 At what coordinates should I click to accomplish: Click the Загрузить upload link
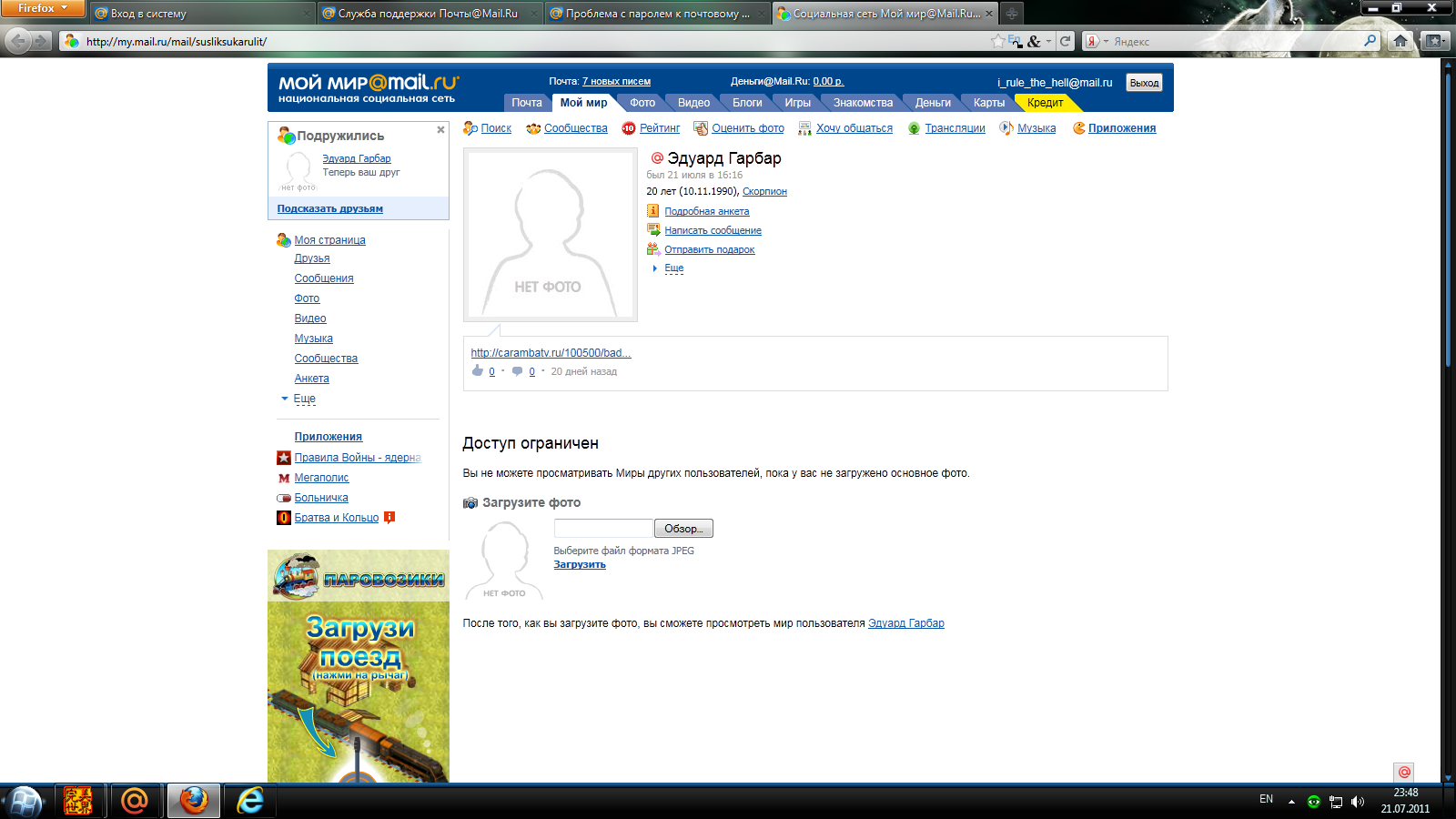coord(580,565)
